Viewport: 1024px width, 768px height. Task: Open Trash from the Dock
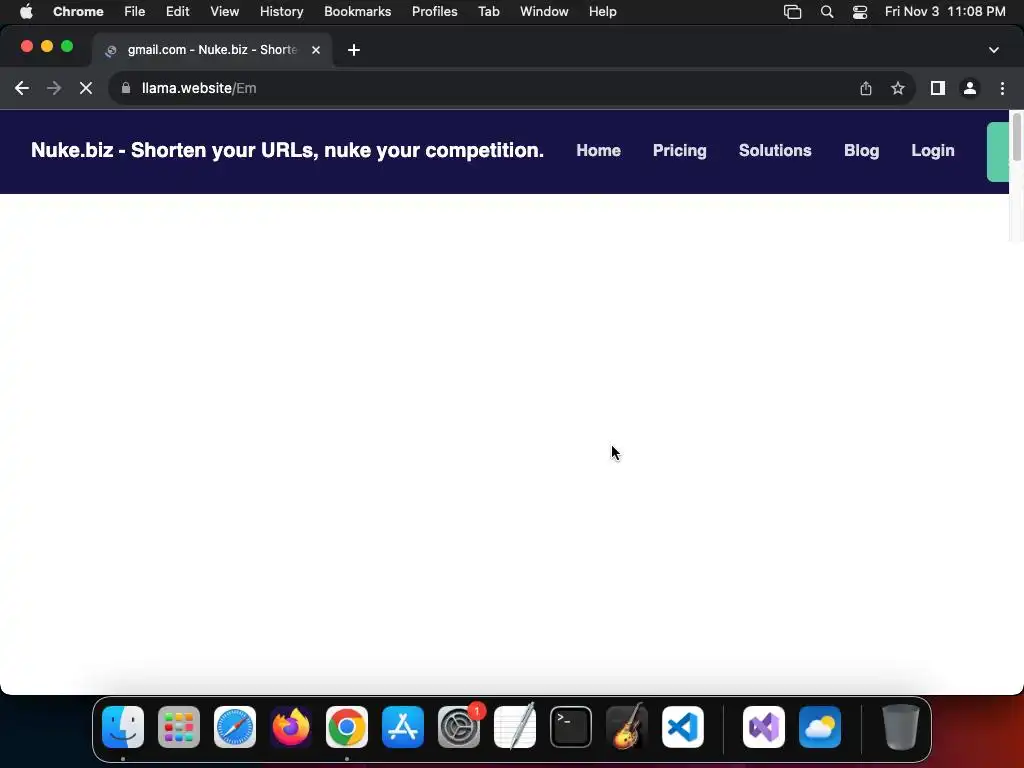point(901,727)
